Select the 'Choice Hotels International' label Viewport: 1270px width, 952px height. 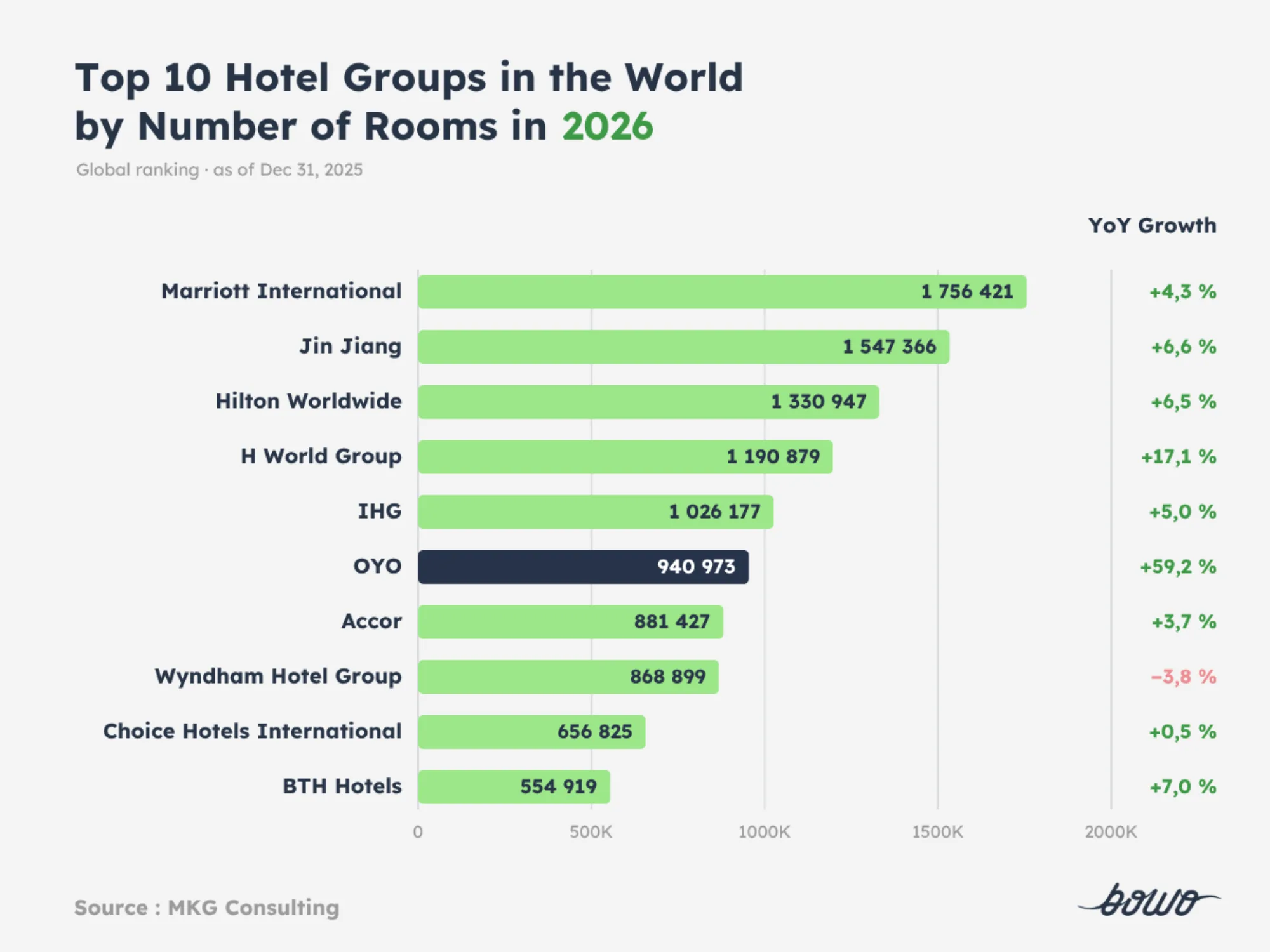[x=252, y=731]
